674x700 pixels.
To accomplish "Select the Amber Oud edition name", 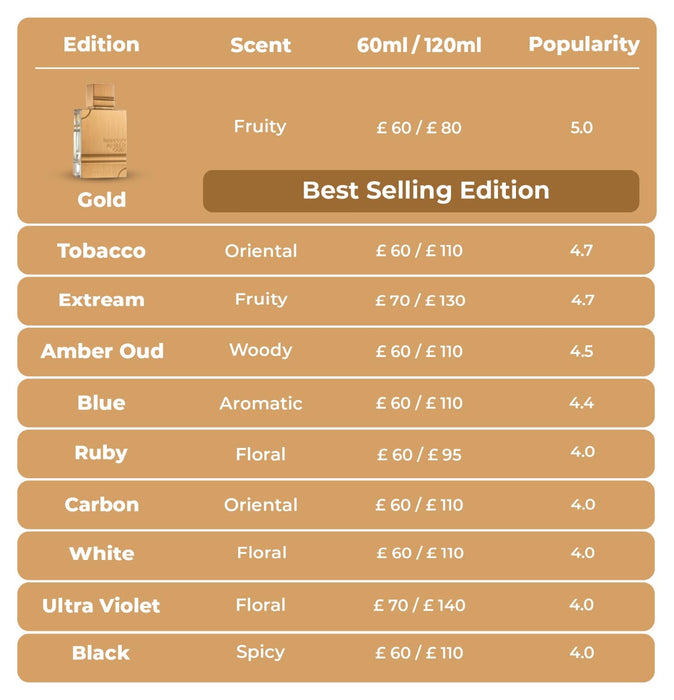I will coord(102,351).
